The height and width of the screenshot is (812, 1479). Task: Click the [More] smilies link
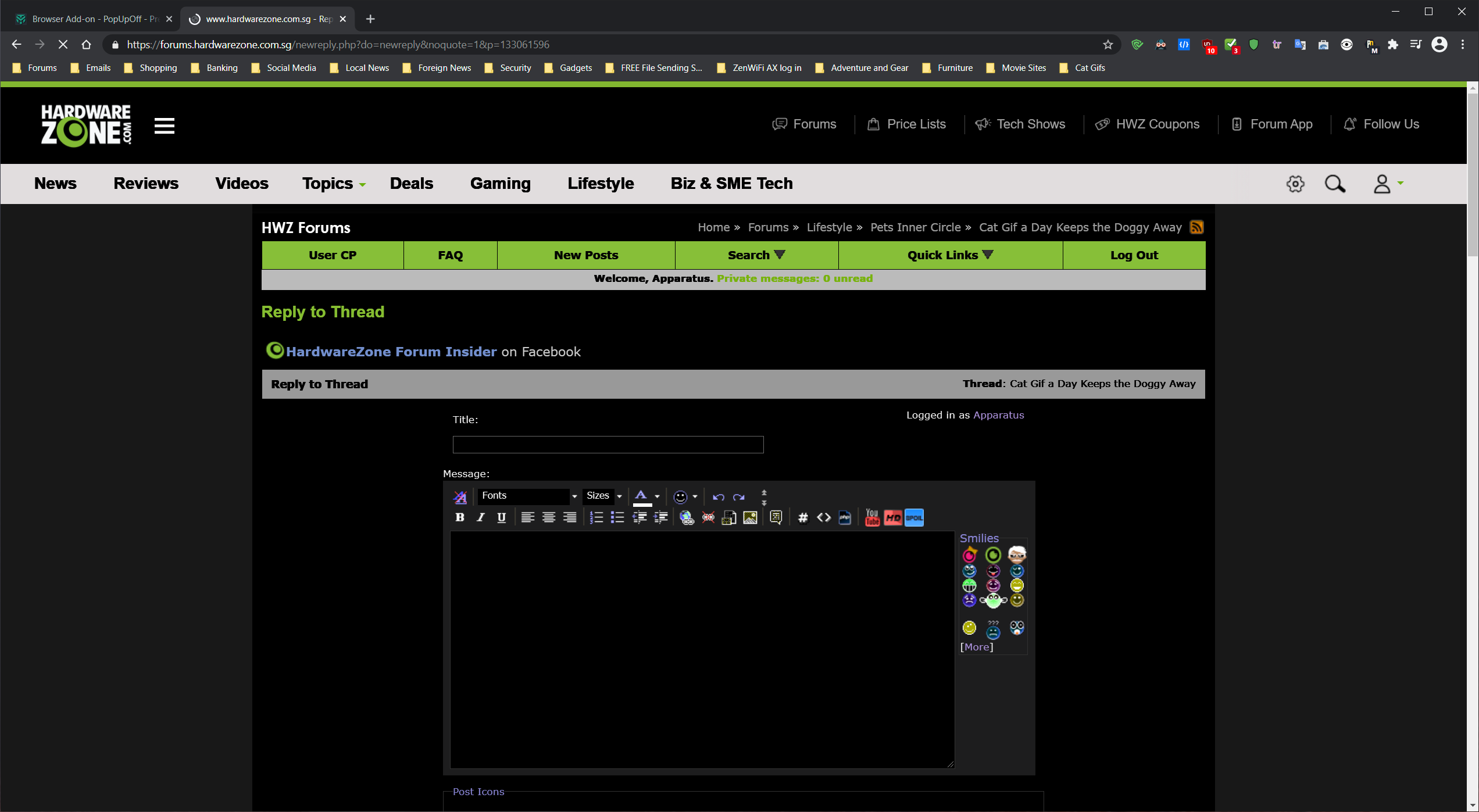(977, 647)
